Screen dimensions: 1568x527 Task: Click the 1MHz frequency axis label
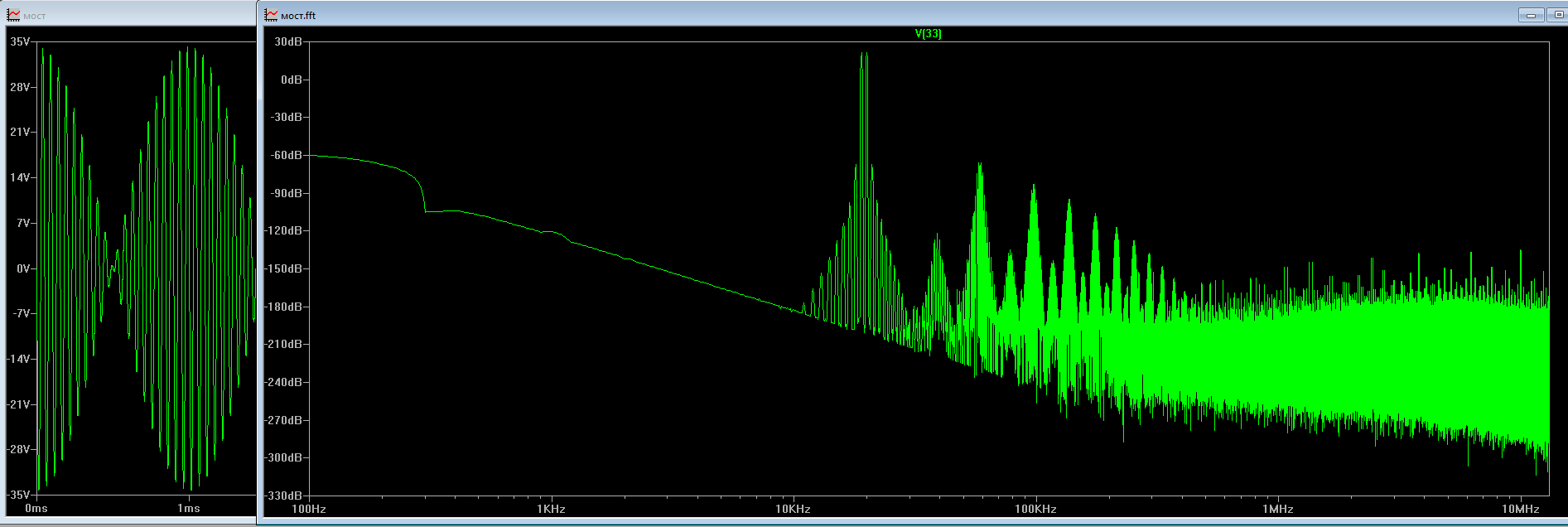click(x=1278, y=509)
